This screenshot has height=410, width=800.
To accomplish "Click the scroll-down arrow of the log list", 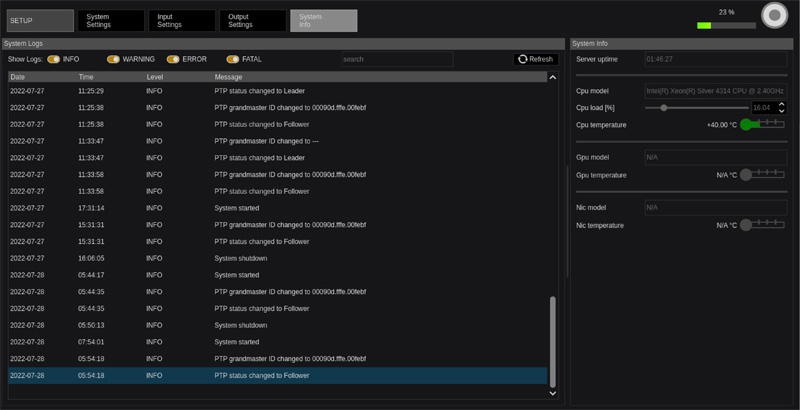I will [553, 393].
